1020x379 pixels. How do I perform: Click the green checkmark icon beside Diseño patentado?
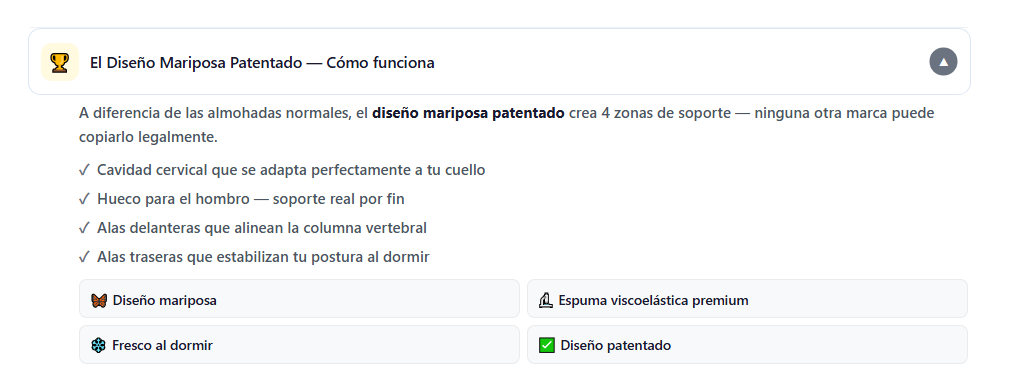tap(546, 345)
